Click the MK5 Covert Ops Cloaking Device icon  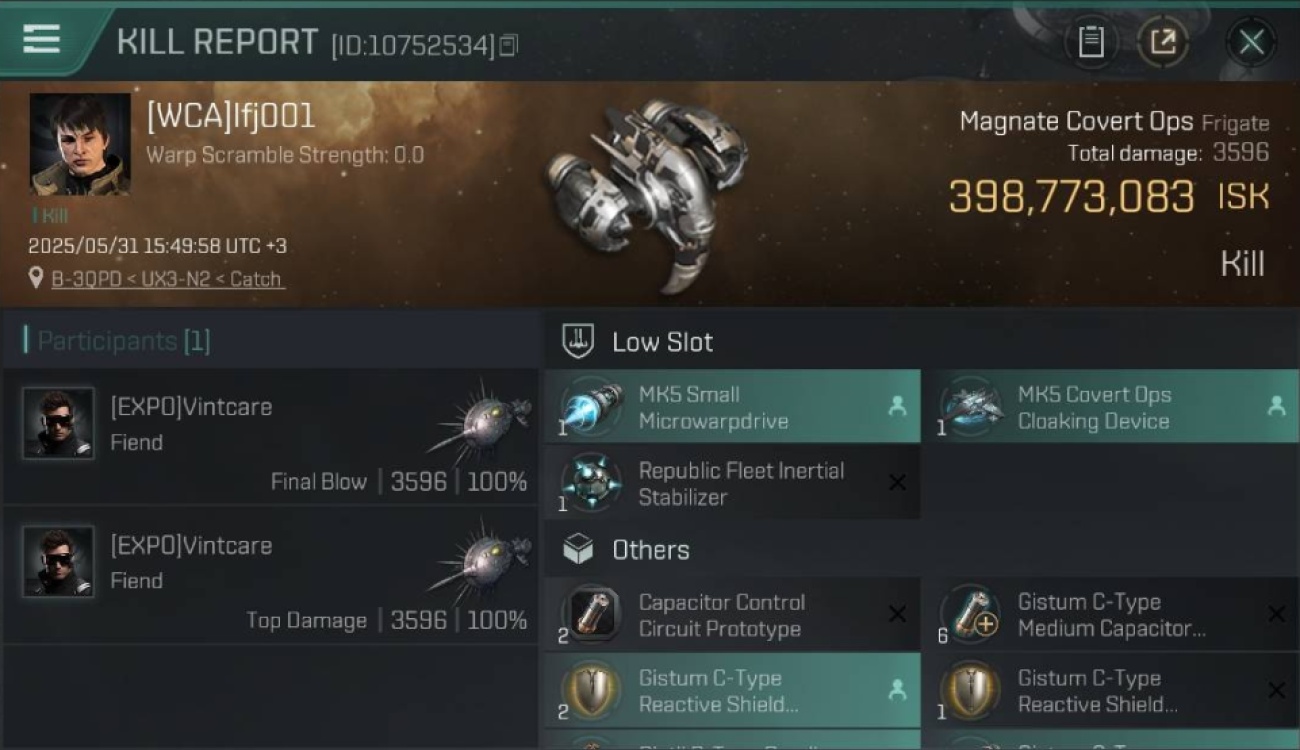pyautogui.click(x=970, y=407)
